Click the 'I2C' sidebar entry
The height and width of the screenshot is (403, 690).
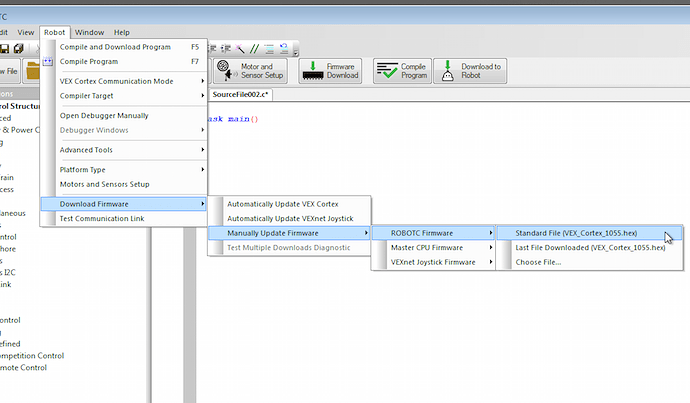[9, 272]
